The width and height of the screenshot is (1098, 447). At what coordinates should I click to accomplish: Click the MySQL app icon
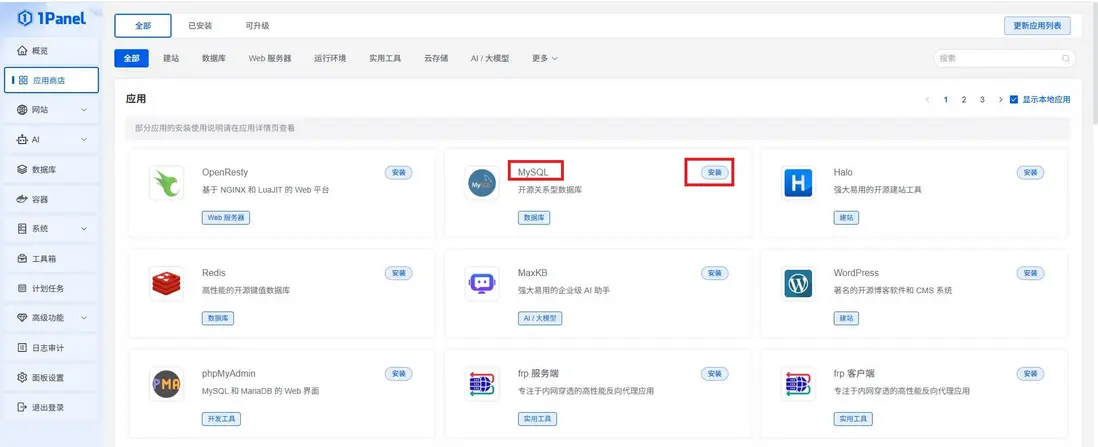482,183
